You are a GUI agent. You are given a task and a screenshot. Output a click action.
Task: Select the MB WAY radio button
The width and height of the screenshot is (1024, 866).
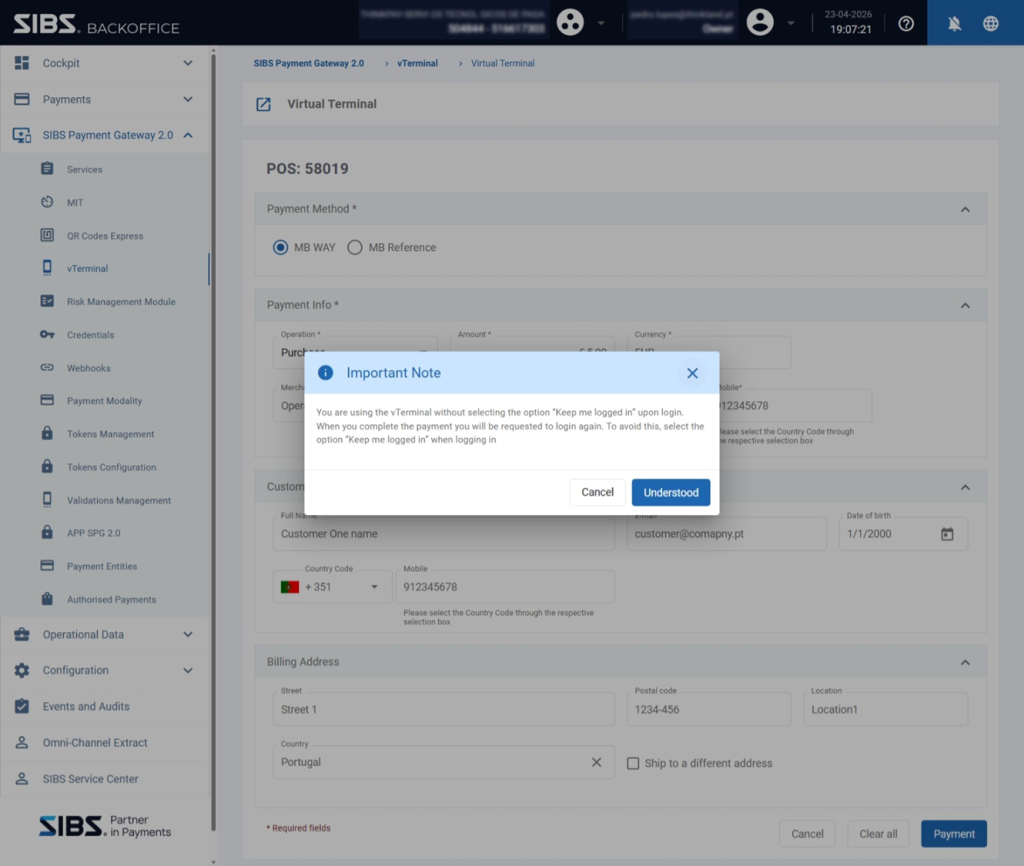[280, 248]
